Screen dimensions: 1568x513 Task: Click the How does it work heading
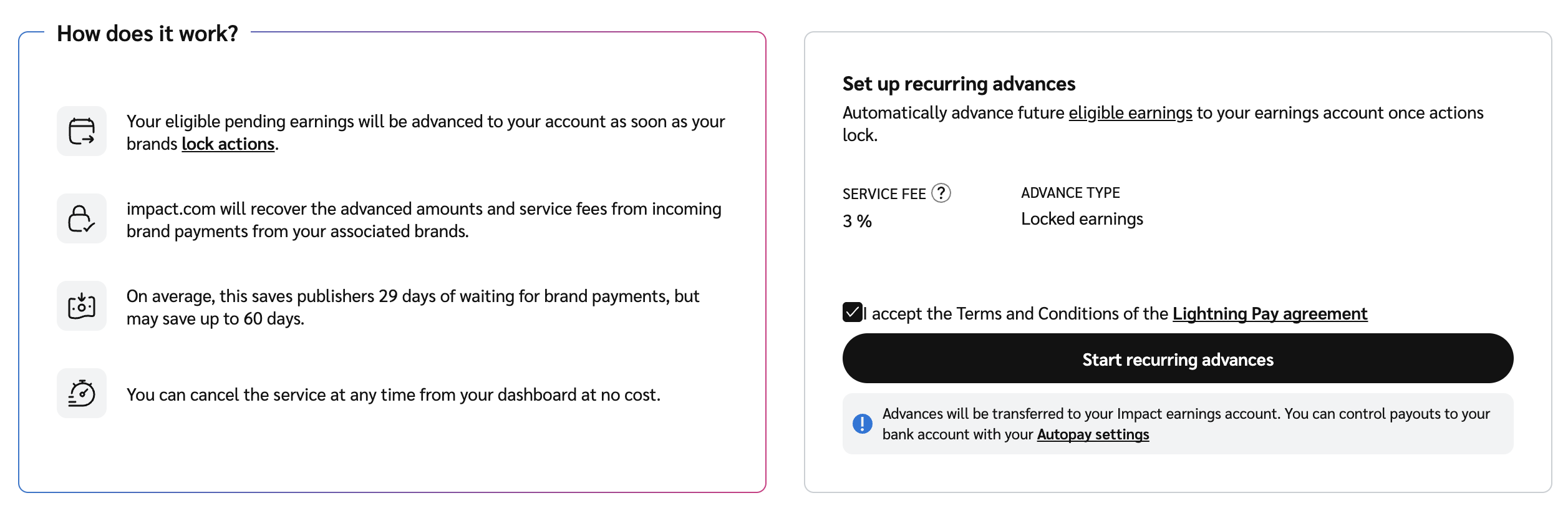147,34
